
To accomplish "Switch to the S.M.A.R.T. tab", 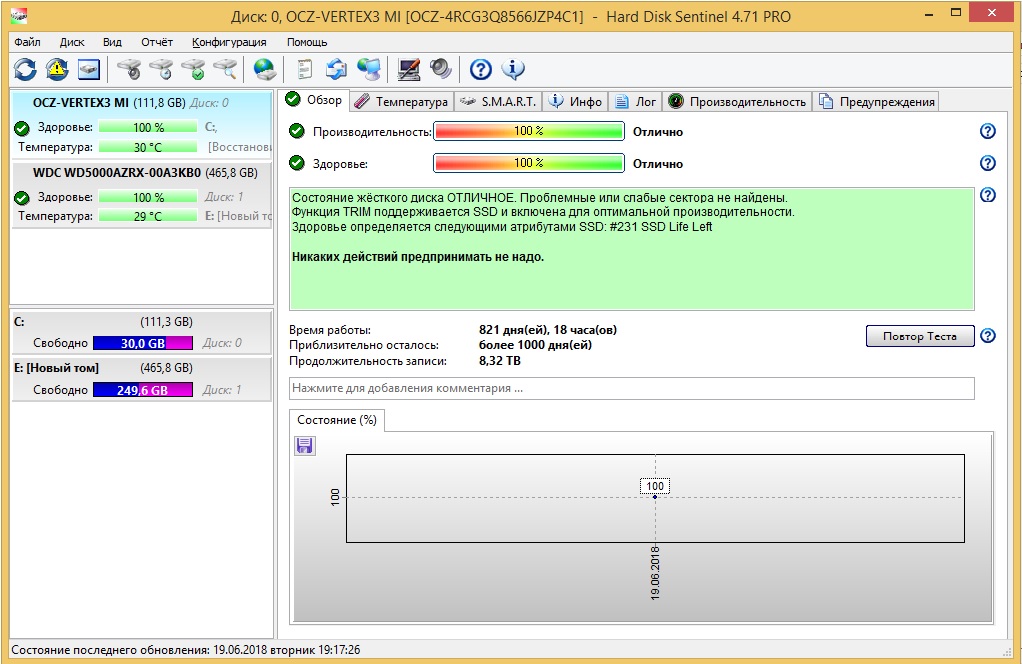I will (498, 101).
